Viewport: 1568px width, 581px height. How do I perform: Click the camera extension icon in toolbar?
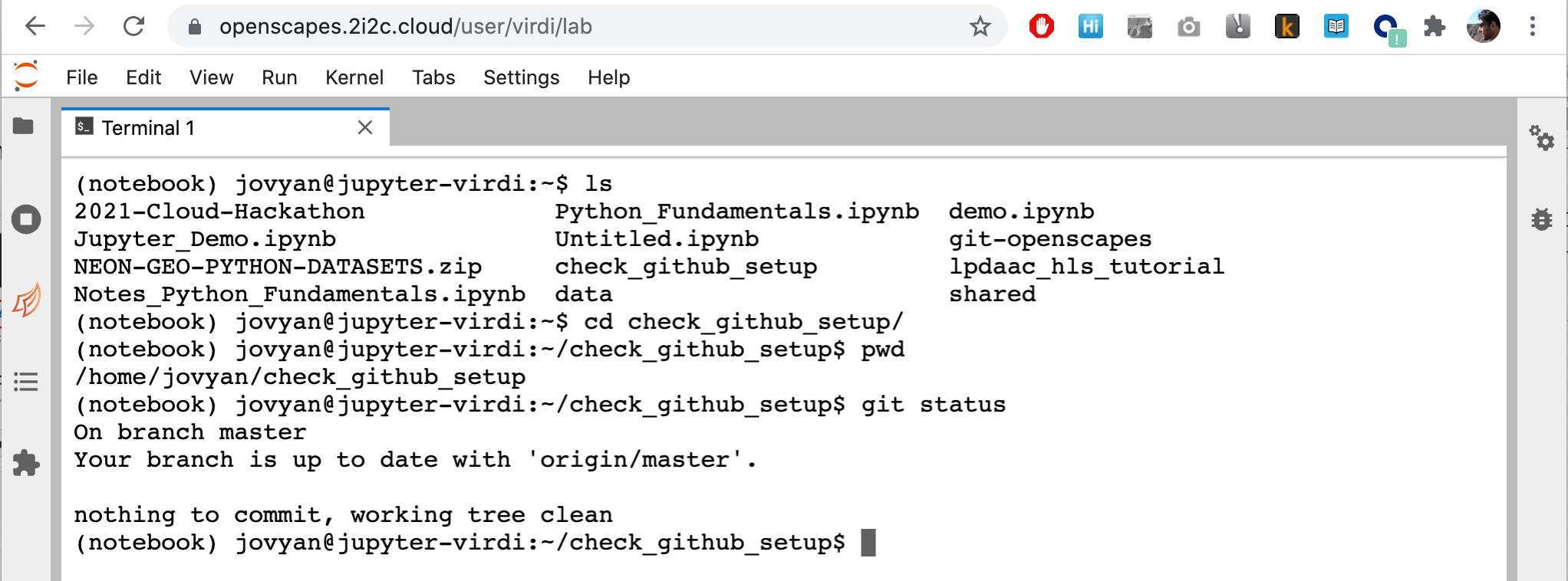coord(1188,25)
